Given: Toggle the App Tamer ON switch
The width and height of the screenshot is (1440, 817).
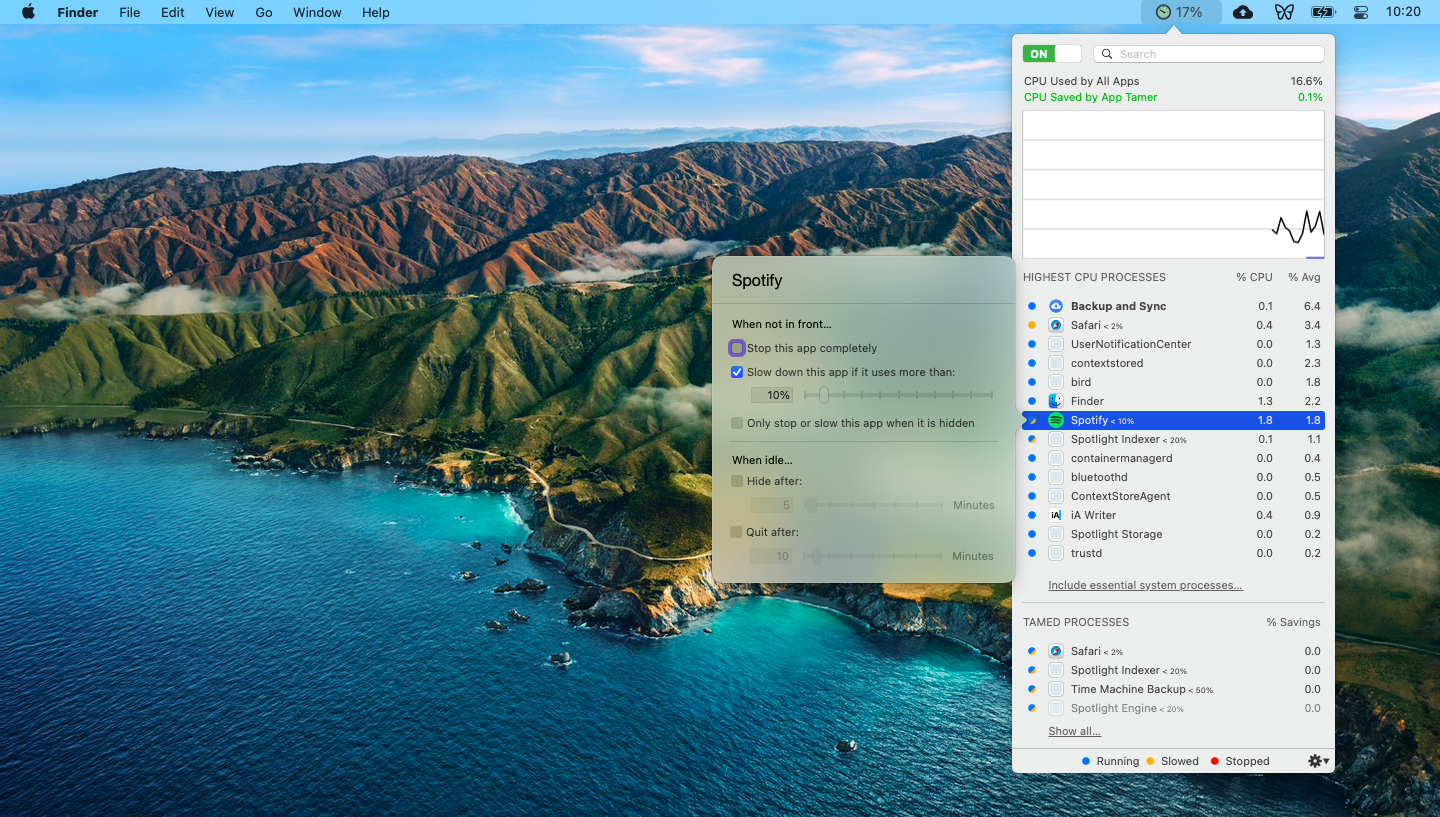Looking at the screenshot, I should [x=1052, y=54].
